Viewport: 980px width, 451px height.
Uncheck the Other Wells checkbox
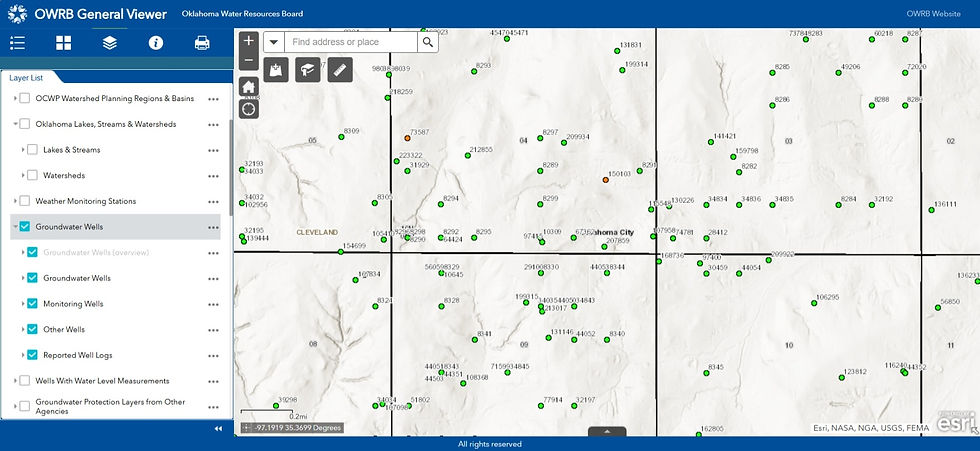point(32,329)
